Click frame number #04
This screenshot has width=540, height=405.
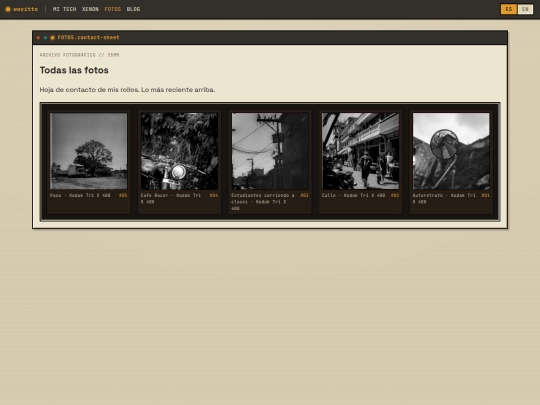tap(214, 195)
